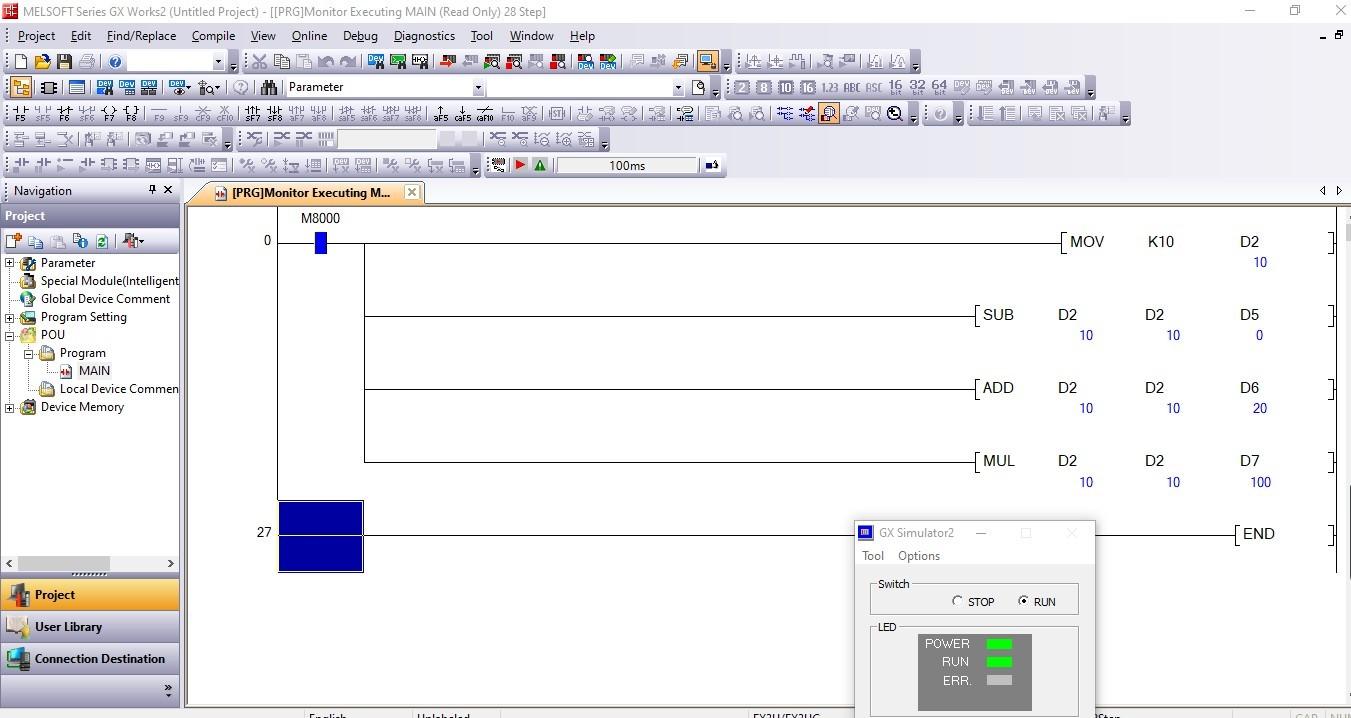The width and height of the screenshot is (1351, 718).
Task: Click the icon right of 100ms field
Action: [x=712, y=166]
